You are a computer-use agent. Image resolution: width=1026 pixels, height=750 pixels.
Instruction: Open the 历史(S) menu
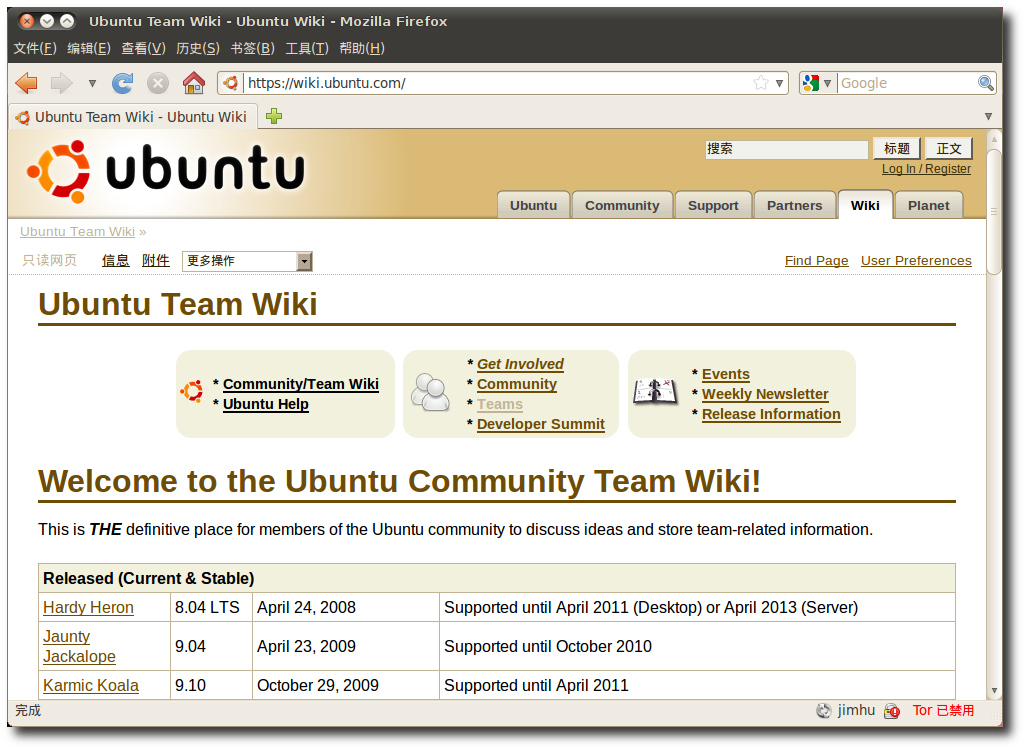(198, 48)
